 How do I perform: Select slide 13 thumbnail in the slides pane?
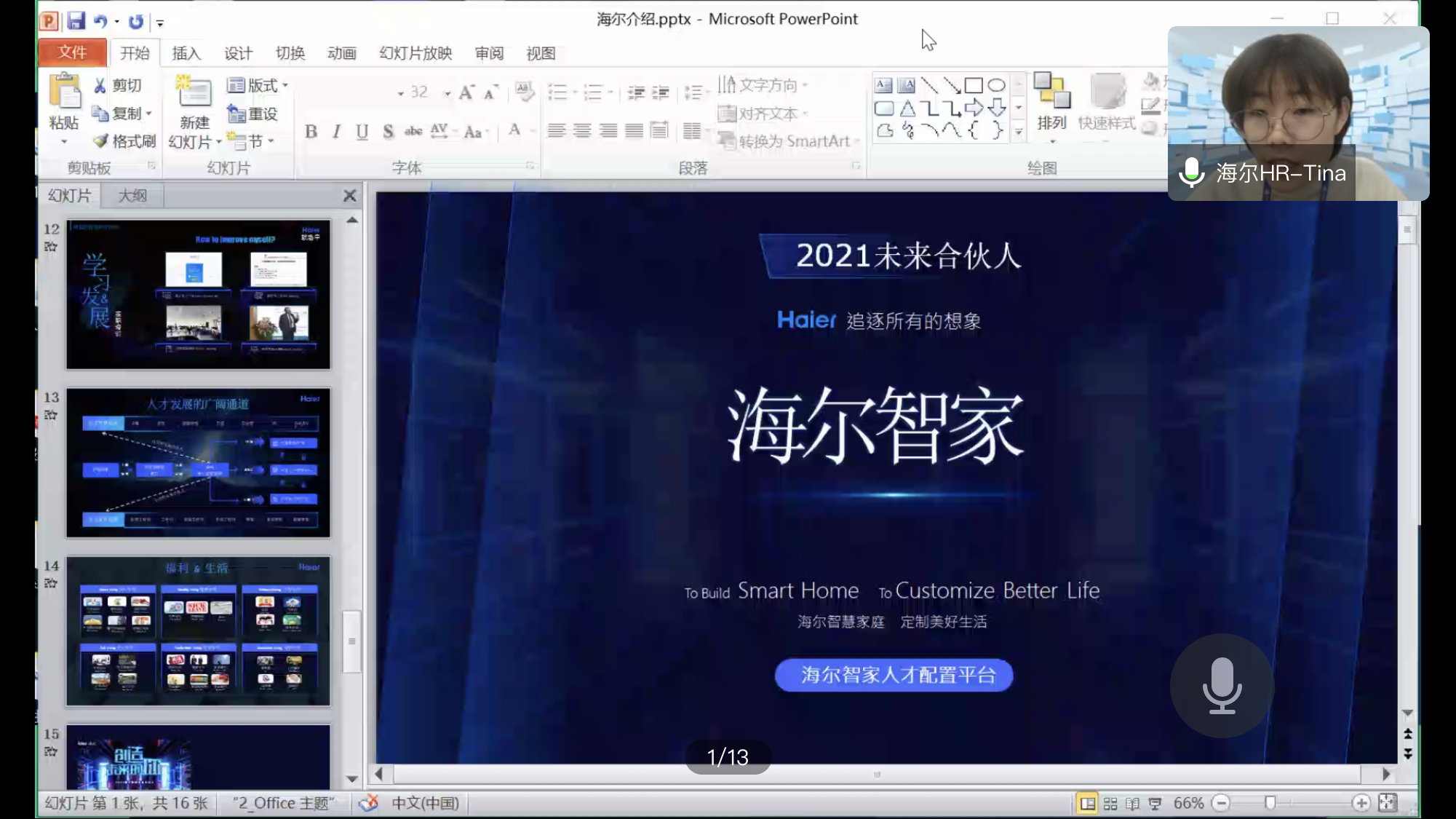[198, 462]
